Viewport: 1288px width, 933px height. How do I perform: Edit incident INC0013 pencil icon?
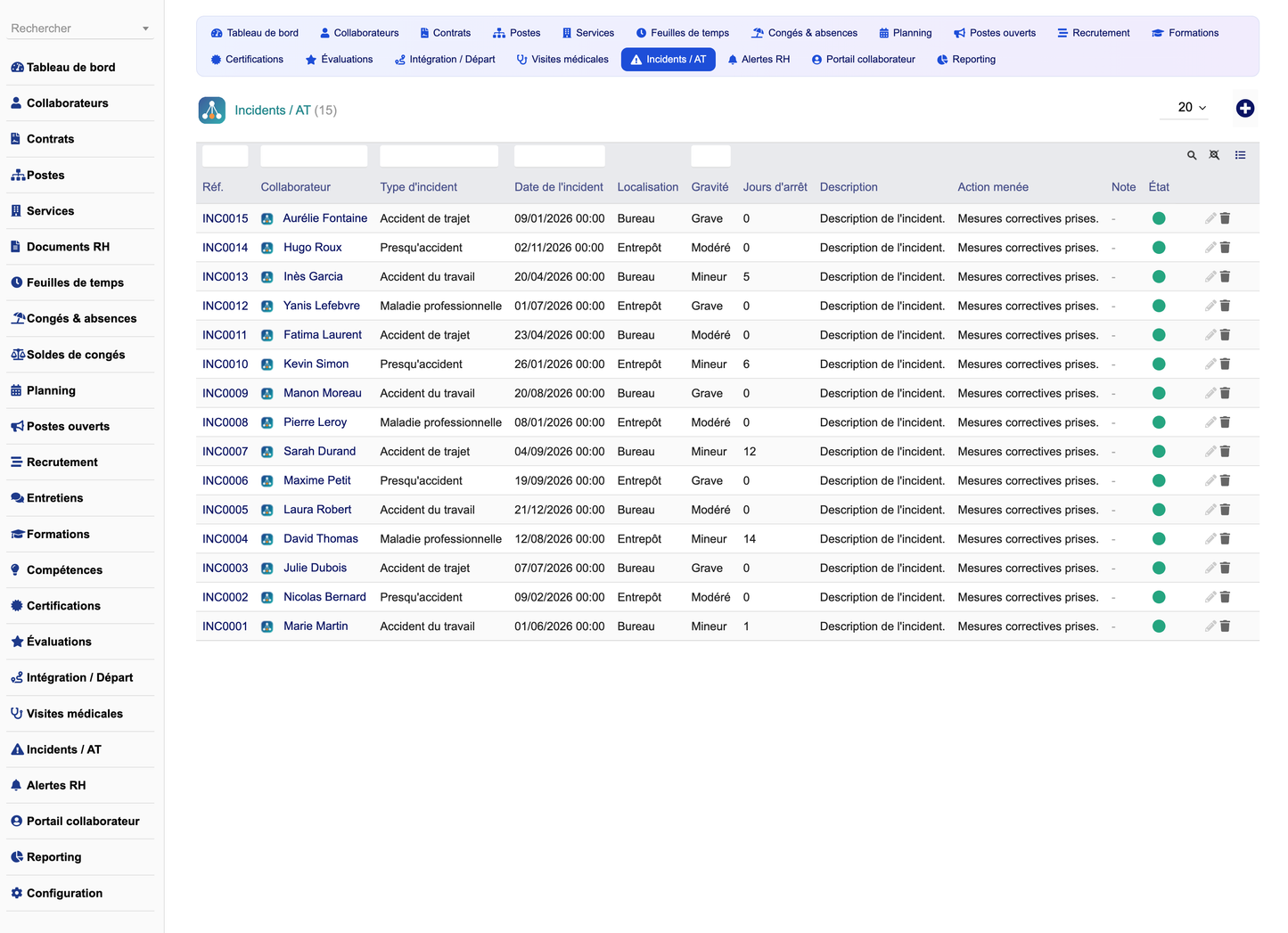tap(1210, 276)
